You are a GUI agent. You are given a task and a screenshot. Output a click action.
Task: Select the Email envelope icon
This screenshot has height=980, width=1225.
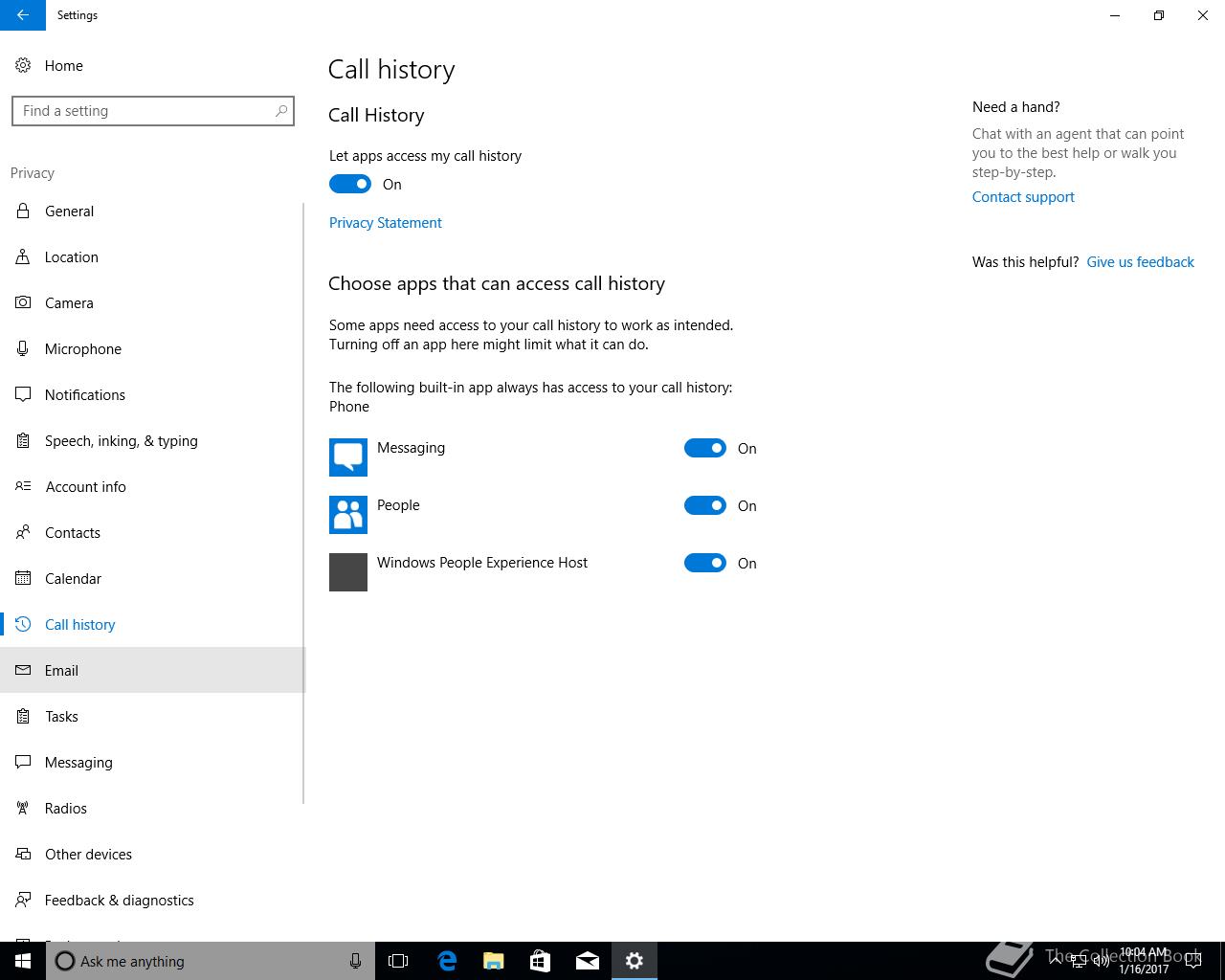(23, 670)
